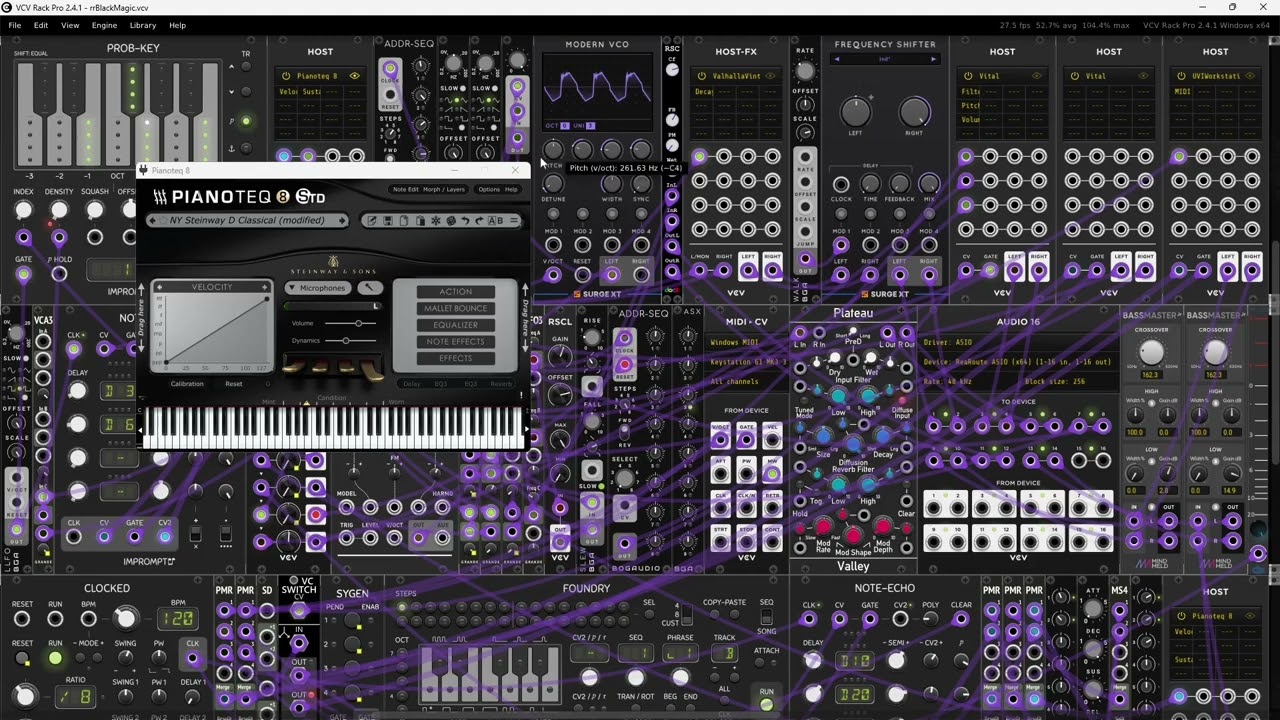Viewport: 1280px width, 720px height.
Task: Open Note Edit in Pianoteq
Action: pos(406,189)
